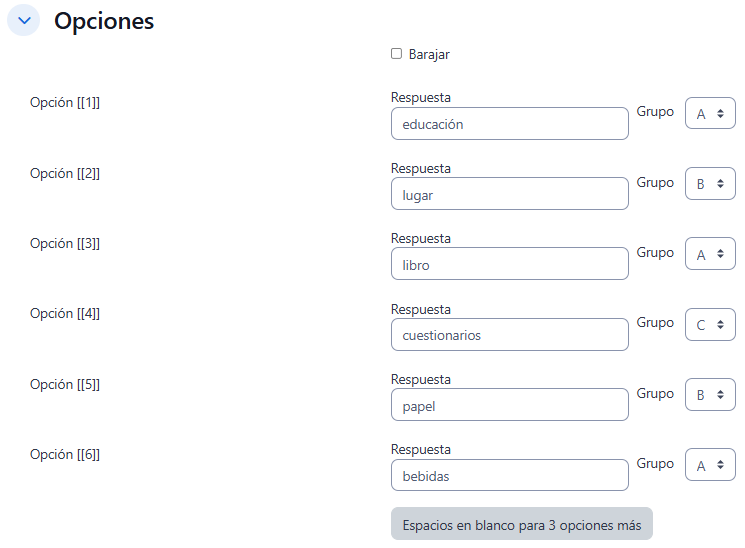Click the Opción [[6]] label
Image resolution: width=745 pixels, height=548 pixels.
pyautogui.click(x=65, y=454)
